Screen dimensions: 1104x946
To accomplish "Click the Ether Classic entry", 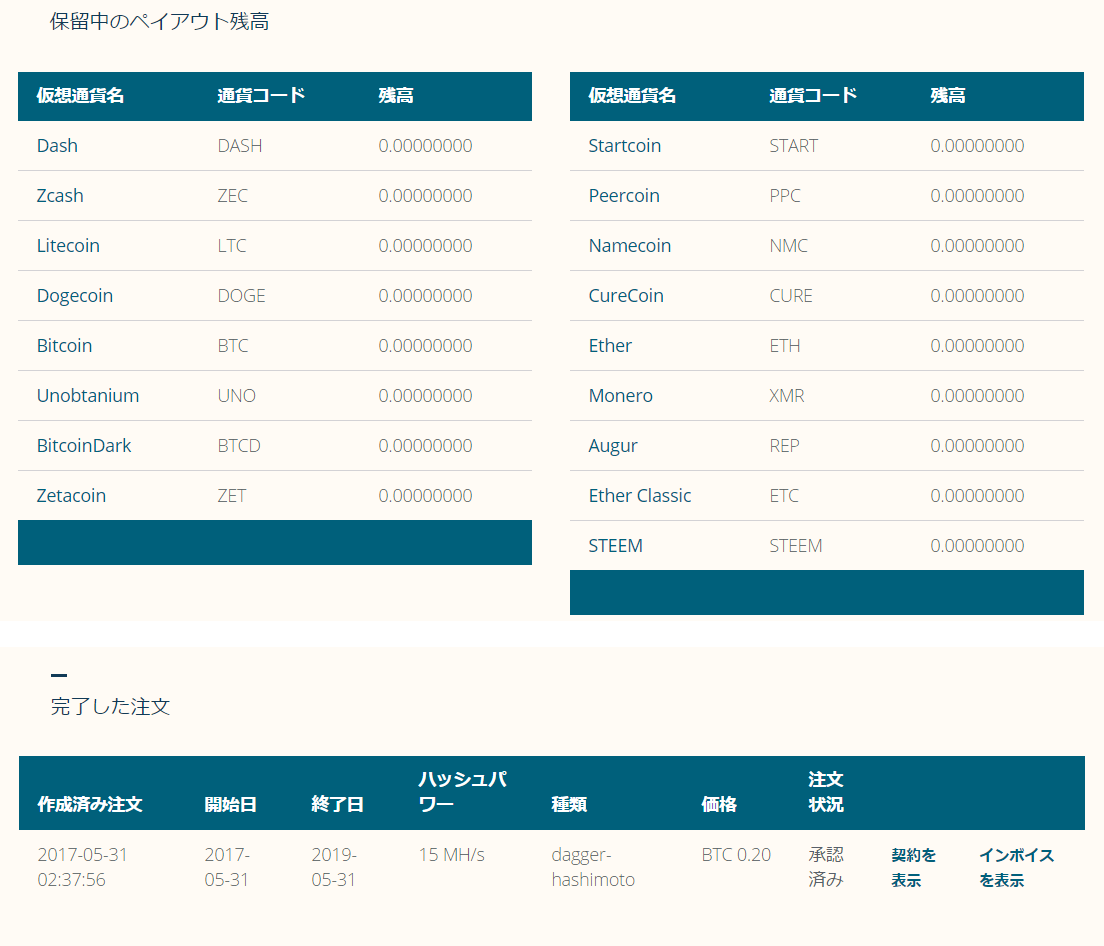I will [x=640, y=496].
